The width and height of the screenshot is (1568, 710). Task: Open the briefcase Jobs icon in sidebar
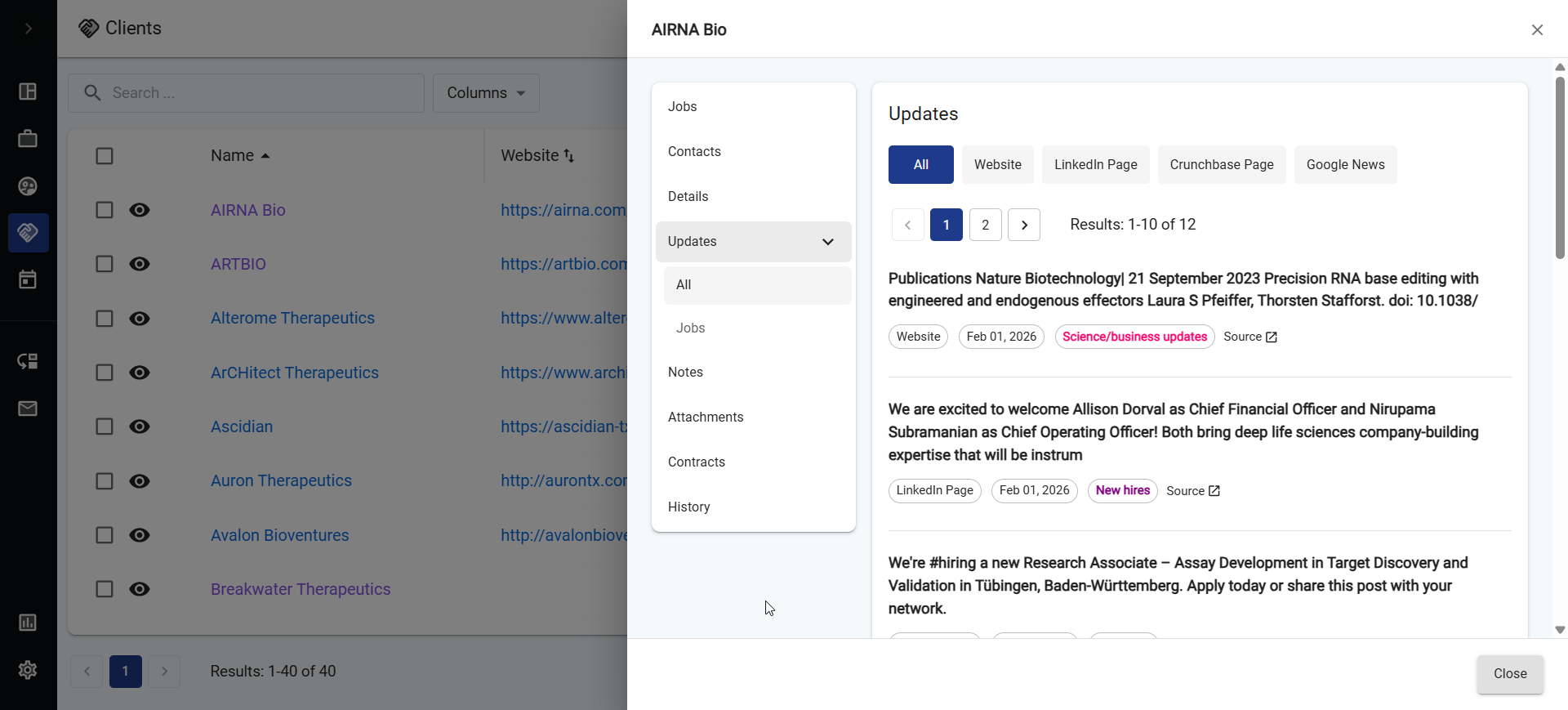coord(28,139)
